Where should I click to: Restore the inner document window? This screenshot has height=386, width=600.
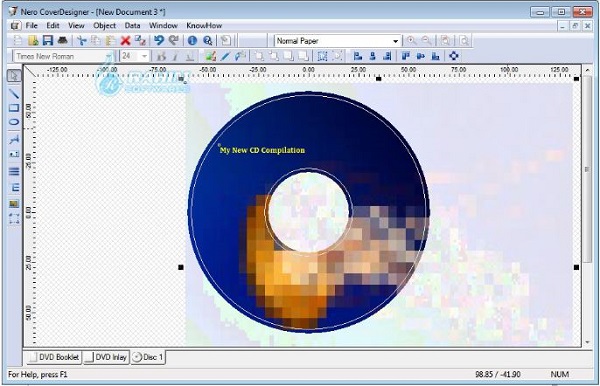(x=575, y=26)
